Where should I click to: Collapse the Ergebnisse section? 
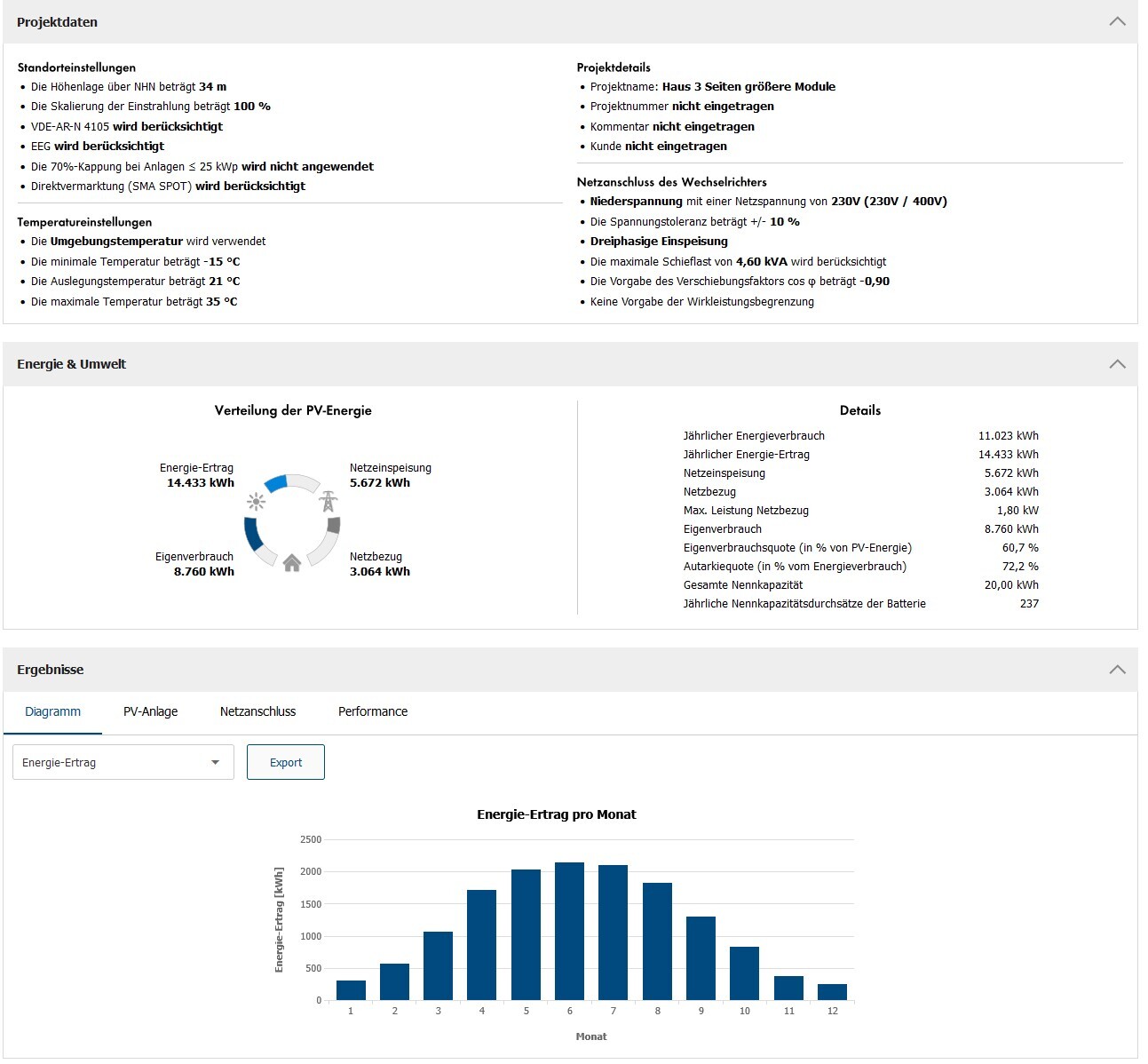pyautogui.click(x=1117, y=670)
